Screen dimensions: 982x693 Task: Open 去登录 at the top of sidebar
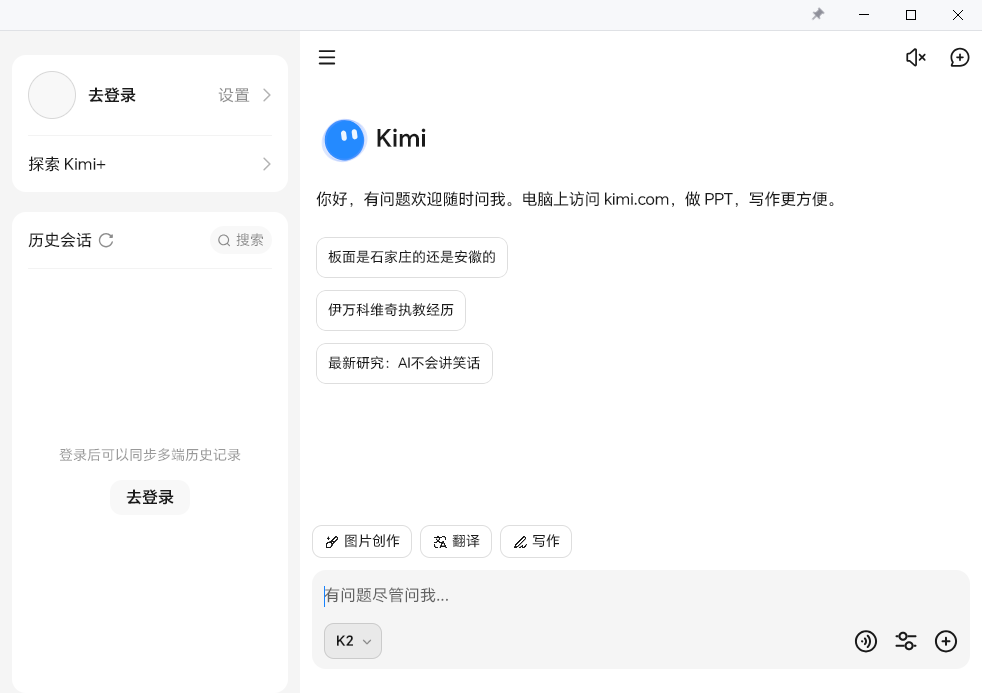point(112,95)
